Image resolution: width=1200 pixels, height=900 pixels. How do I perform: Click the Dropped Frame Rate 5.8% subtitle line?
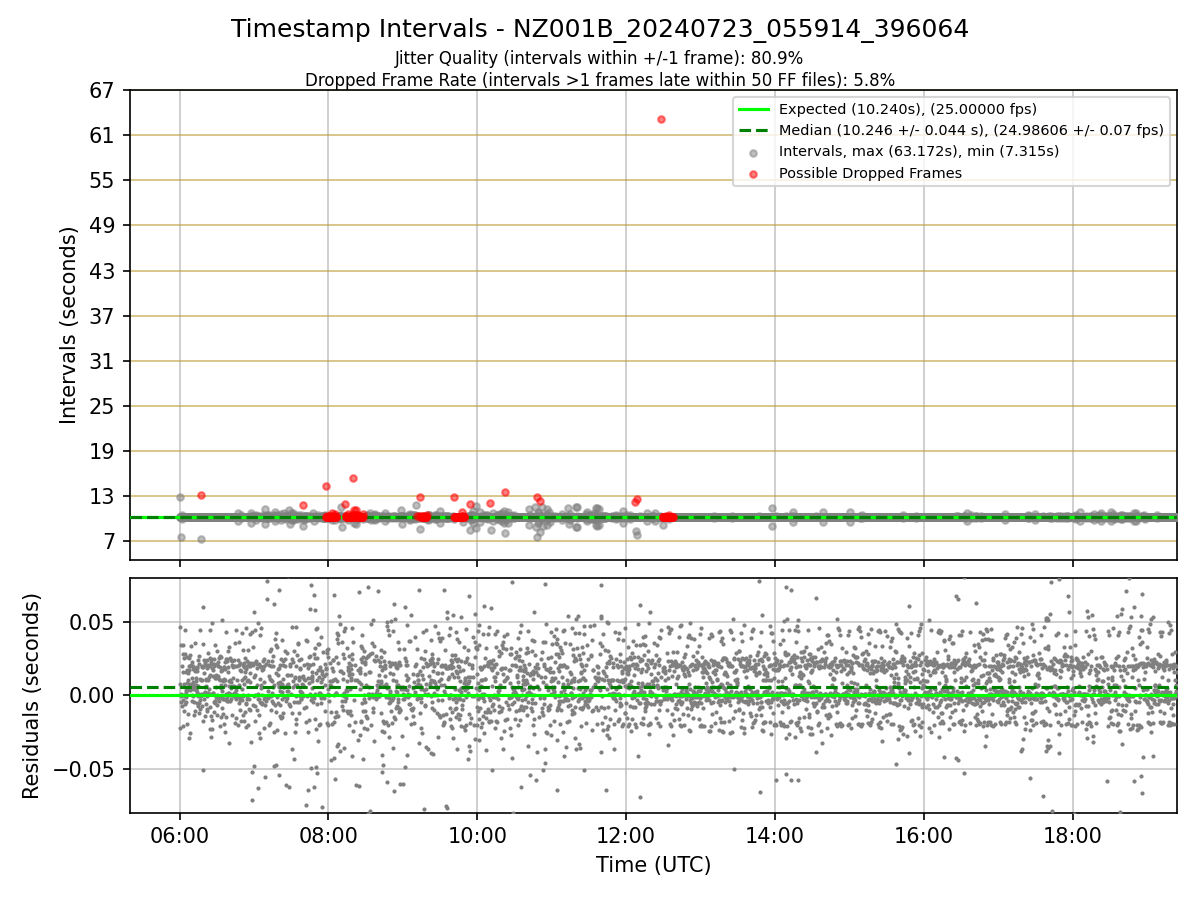(599, 79)
